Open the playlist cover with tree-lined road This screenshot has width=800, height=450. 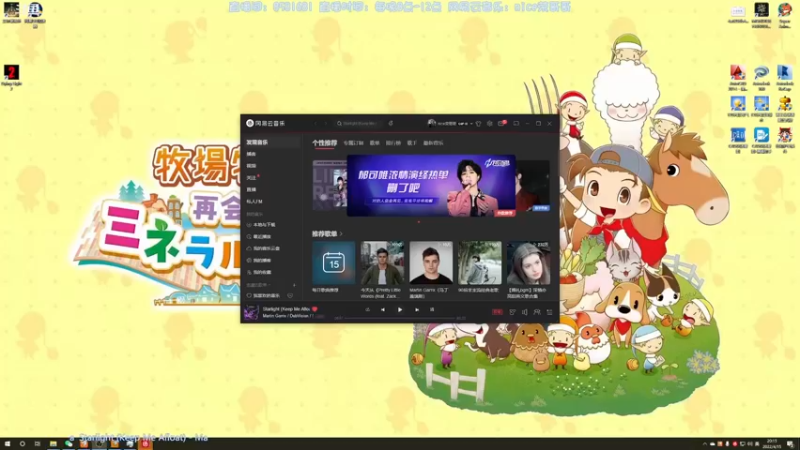[x=480, y=263]
